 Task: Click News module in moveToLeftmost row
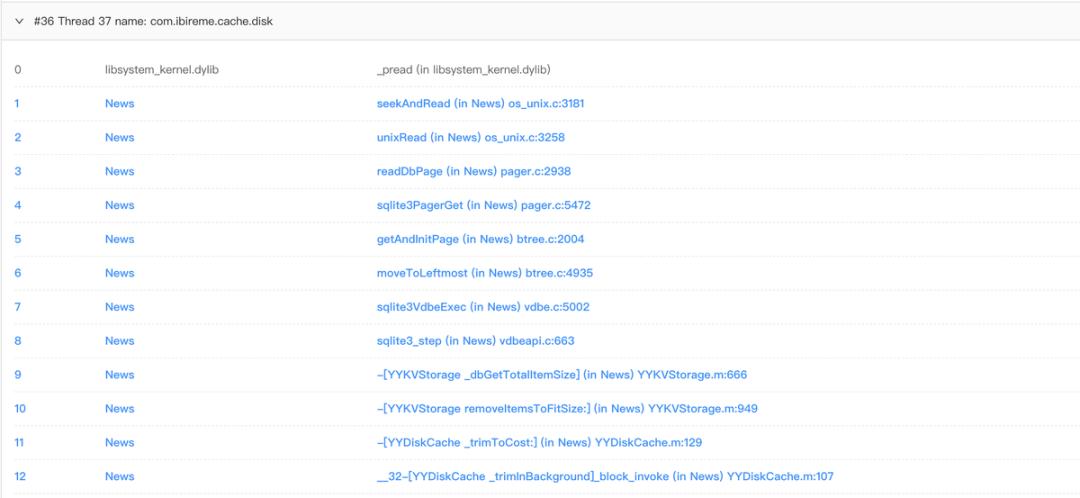point(120,273)
